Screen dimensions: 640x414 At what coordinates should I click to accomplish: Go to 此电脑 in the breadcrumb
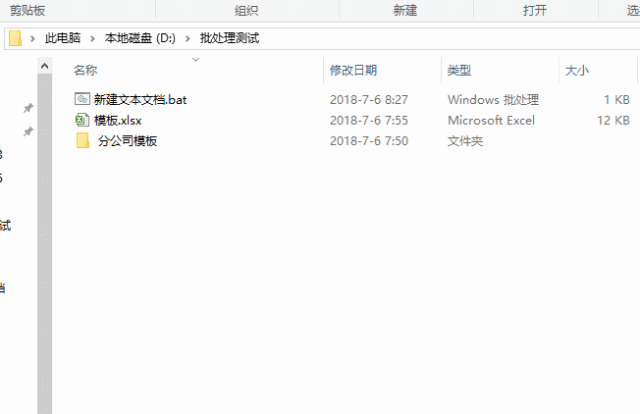tap(63, 38)
